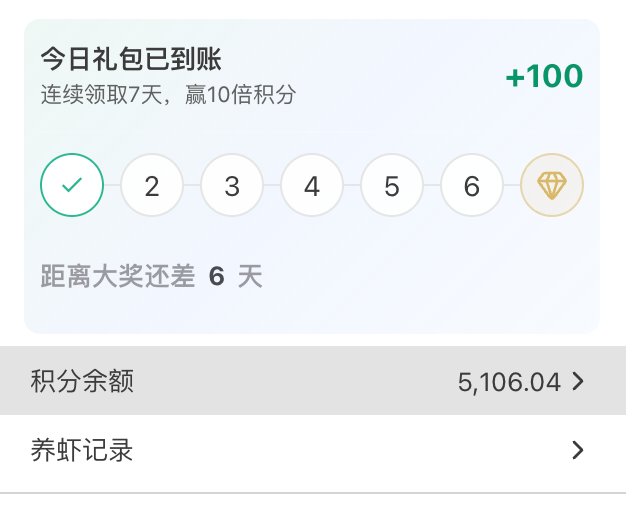This screenshot has height=520, width=626.
Task: Click the 天 unit after the countdown
Action: click(x=250, y=277)
